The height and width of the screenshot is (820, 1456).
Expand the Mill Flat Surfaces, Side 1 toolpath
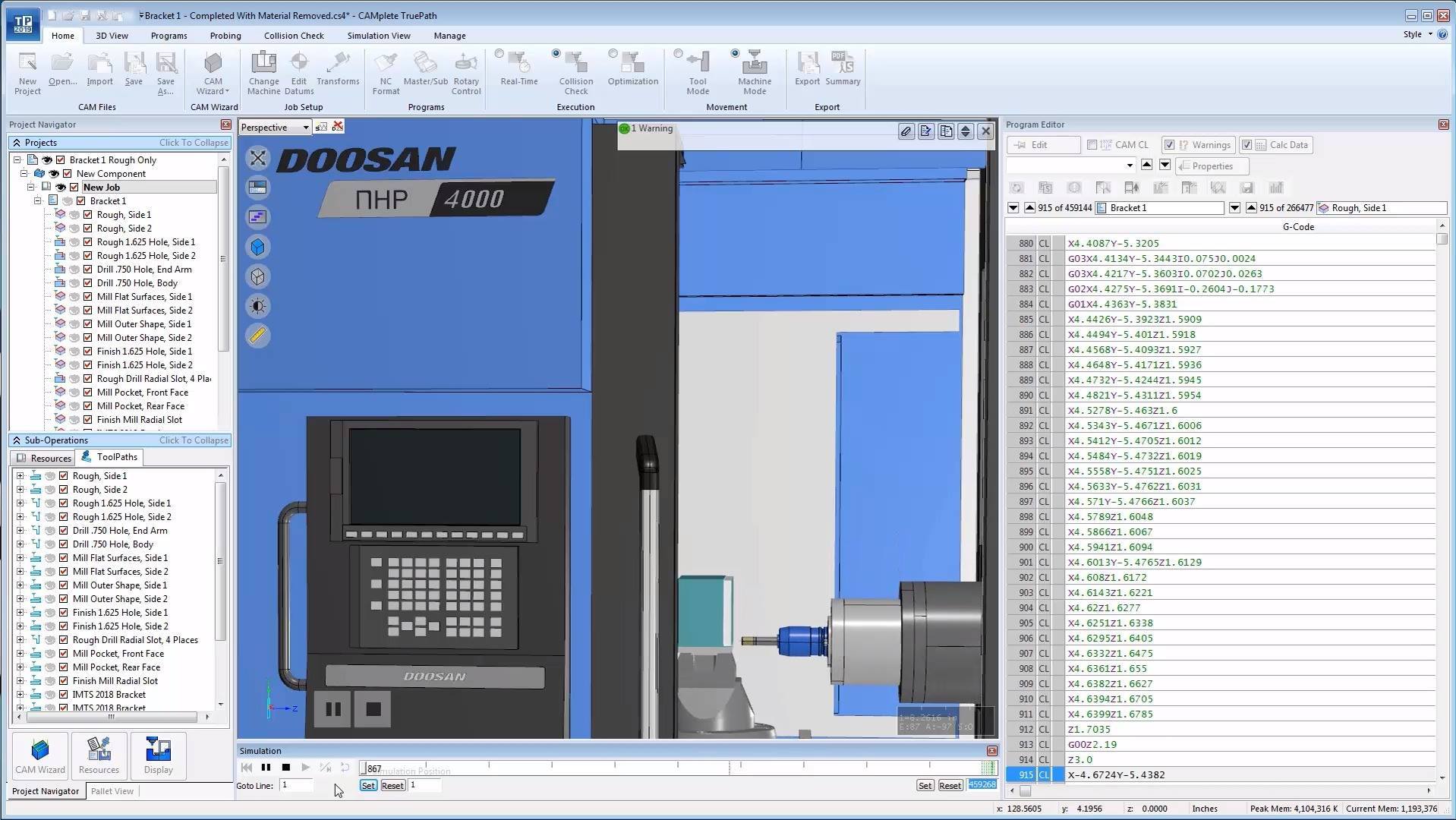20,558
